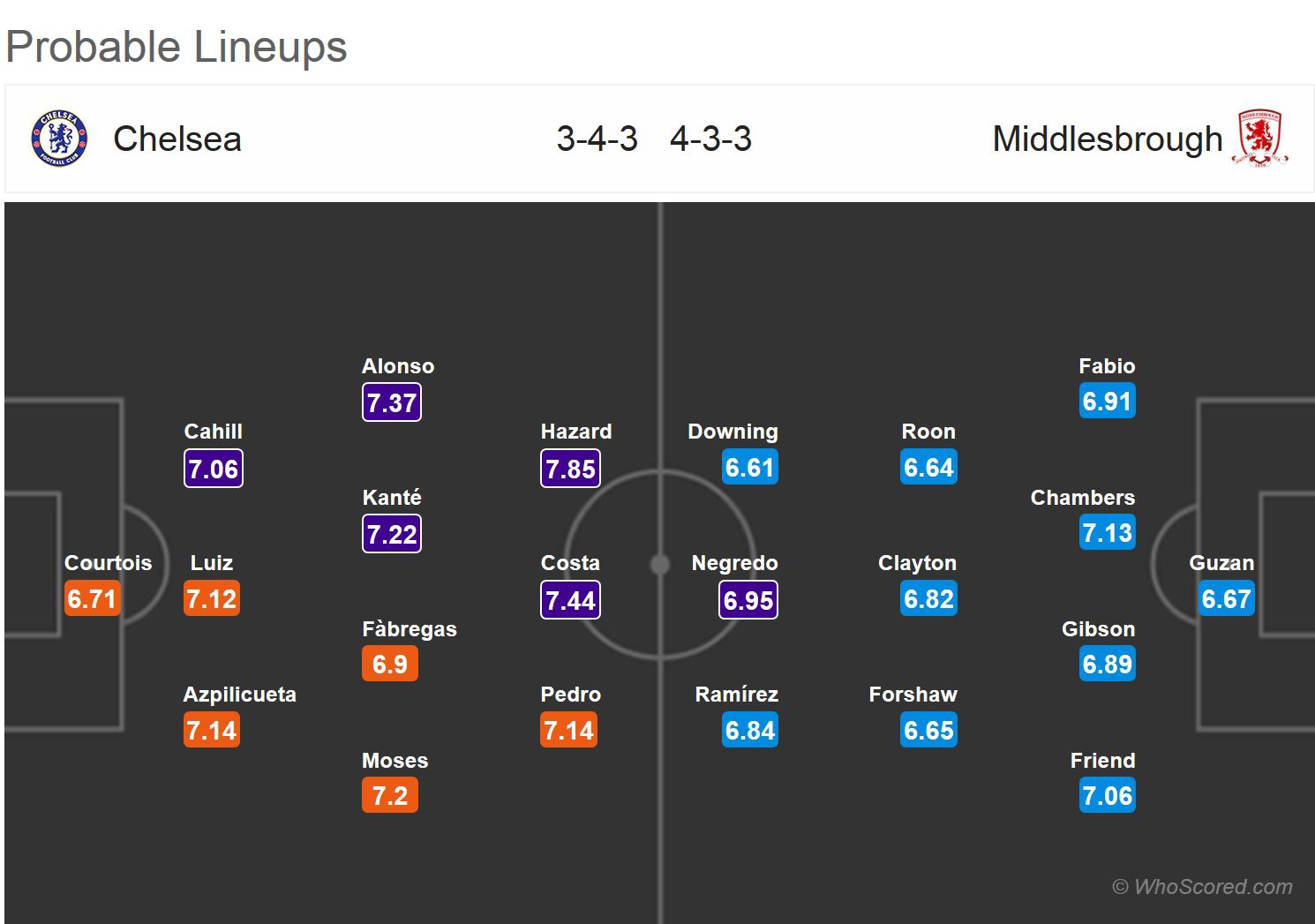Click Costa's 7.44 rating badge
The image size is (1315, 924).
[570, 600]
